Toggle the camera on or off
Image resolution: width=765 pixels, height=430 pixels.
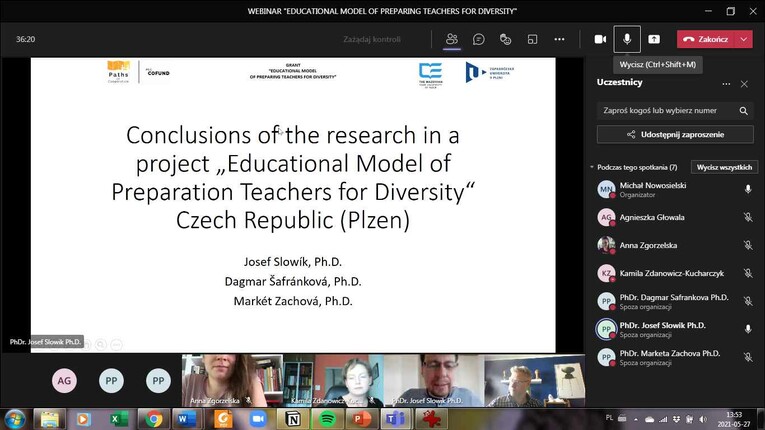click(600, 39)
